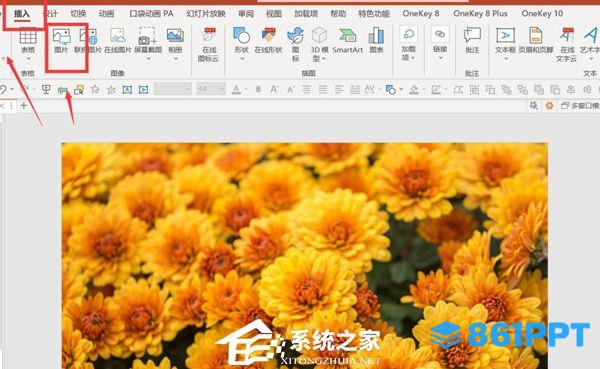
Task: Open the undo history dropdown arrow
Action: [12, 90]
